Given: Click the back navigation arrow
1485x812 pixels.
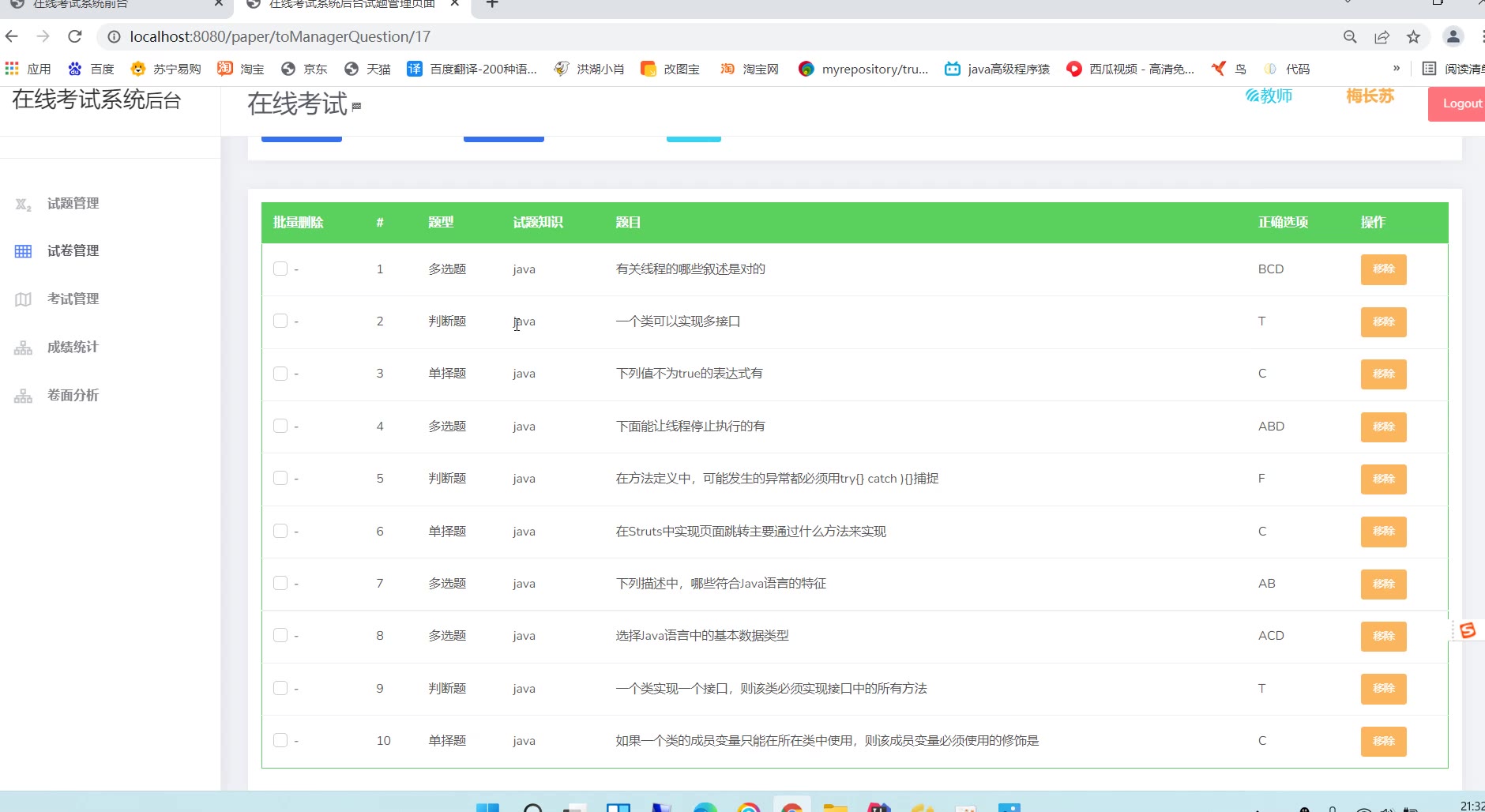Looking at the screenshot, I should click(x=12, y=36).
